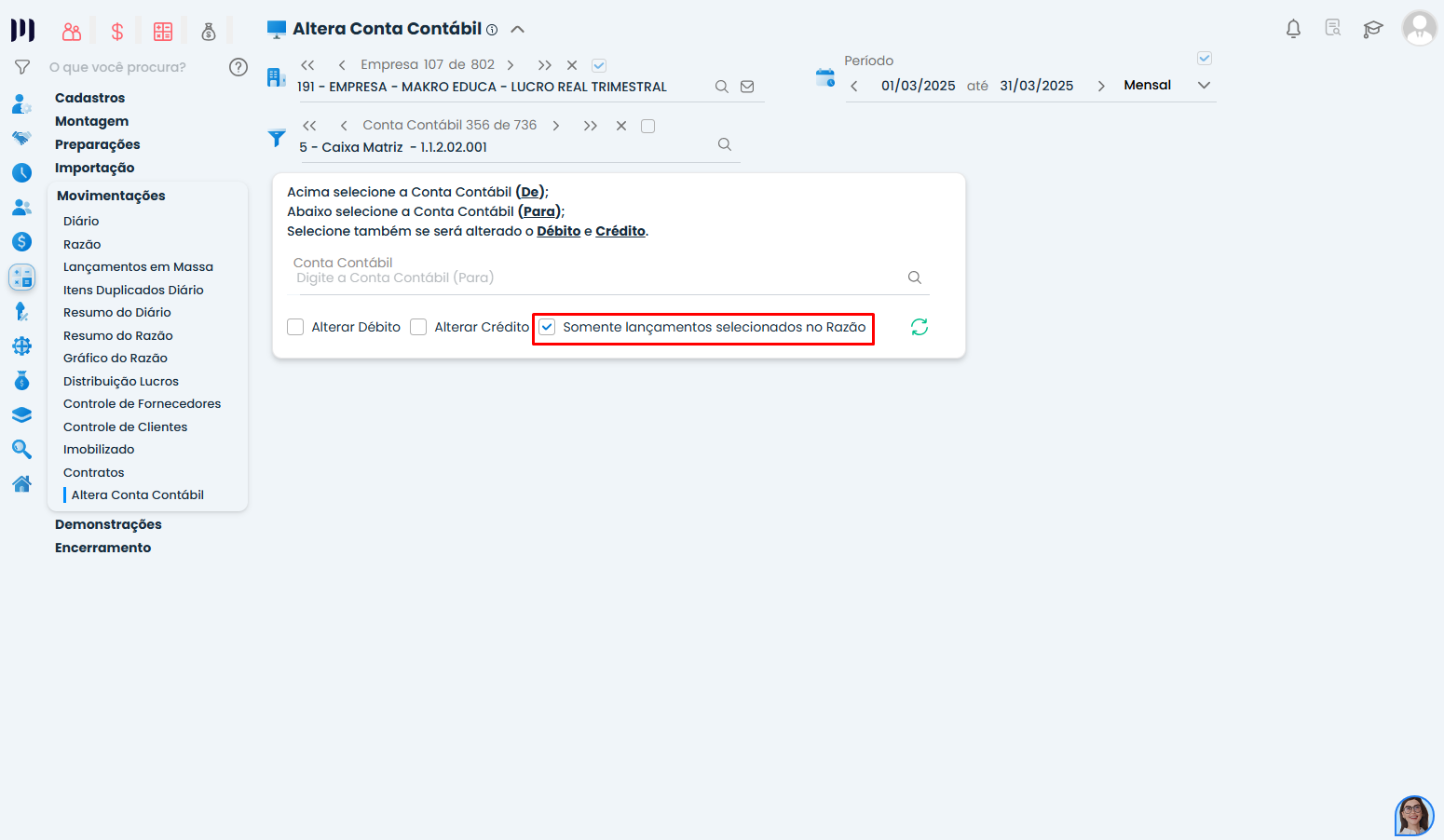Open the Razão submenu item
This screenshot has height=840, width=1444.
pyautogui.click(x=82, y=244)
